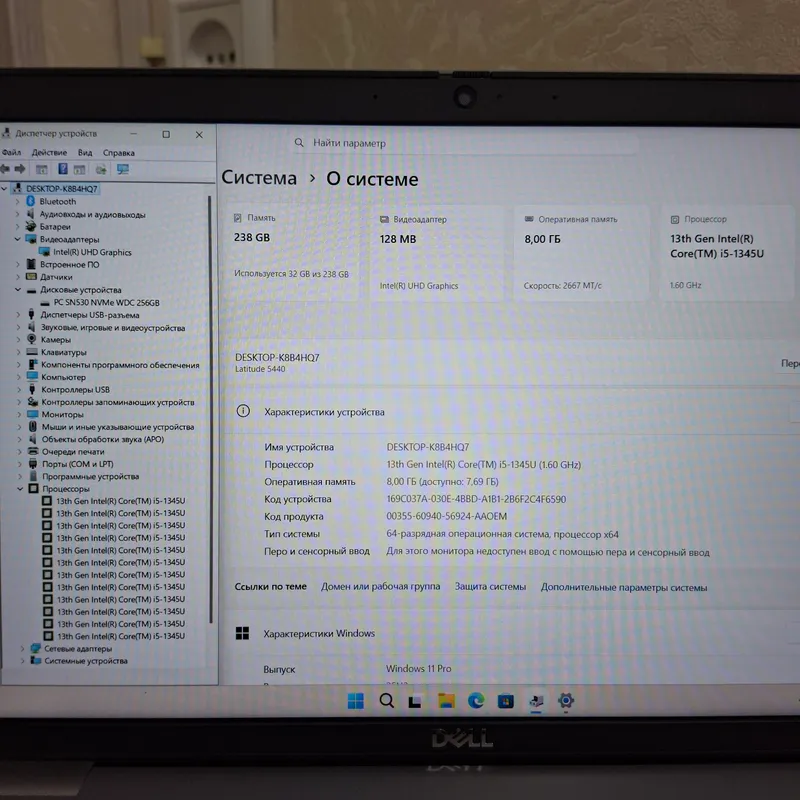Click the Help icon in Device Manager toolbar
Screen dimensions: 800x800
pyautogui.click(x=63, y=169)
